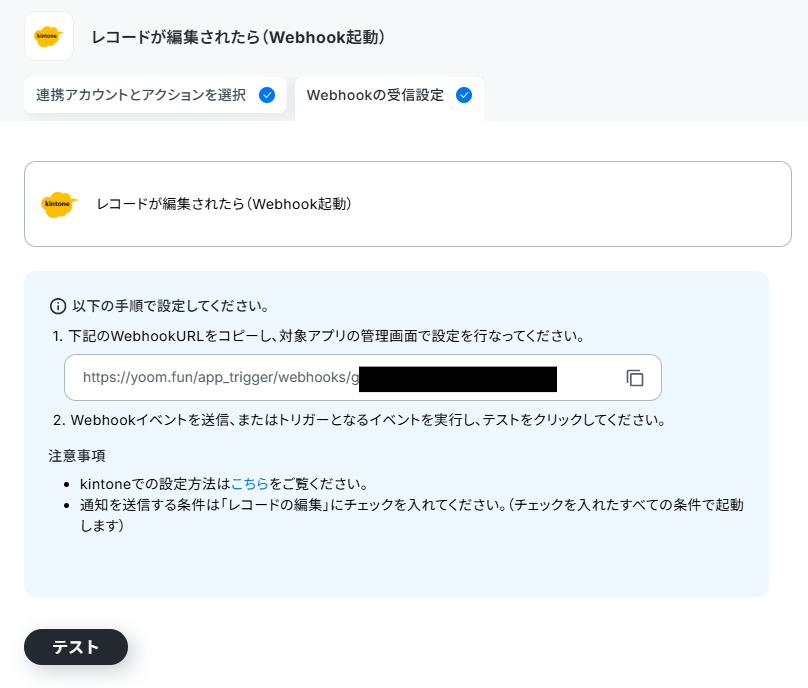
Task: Click the kintone logo in the page header
Action: (48, 37)
